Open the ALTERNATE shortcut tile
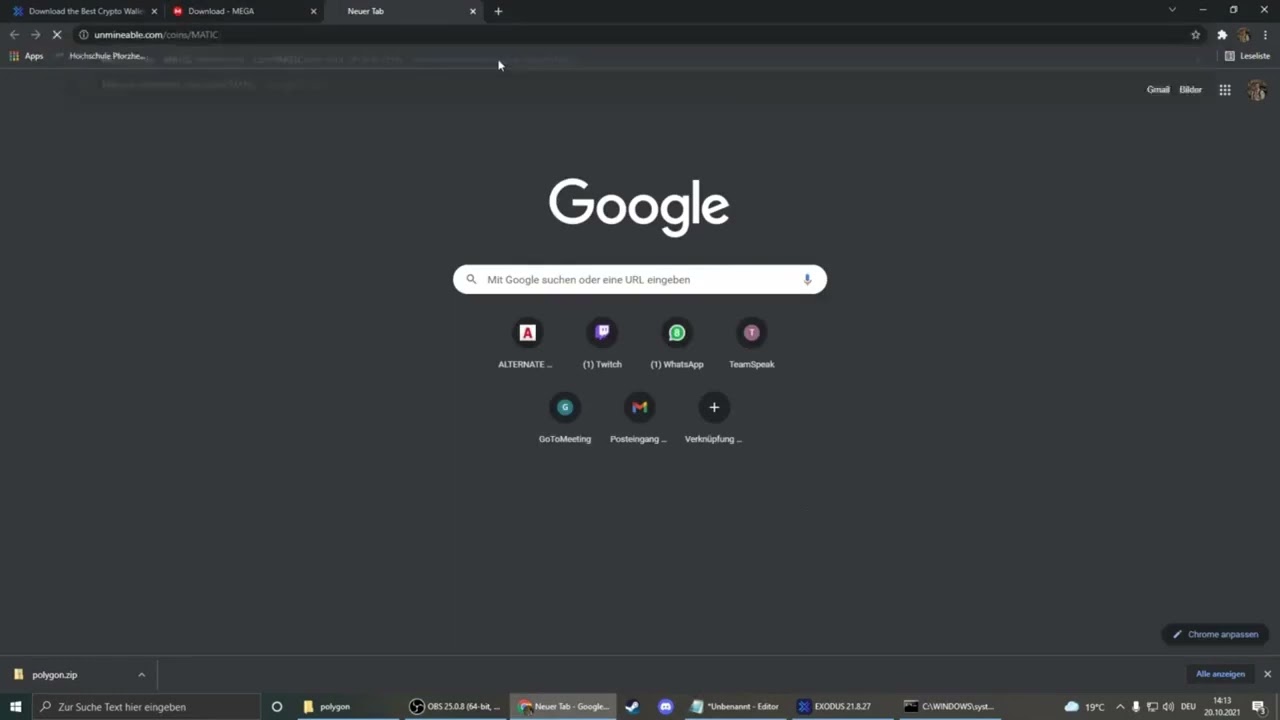The width and height of the screenshot is (1280, 720). [527, 345]
